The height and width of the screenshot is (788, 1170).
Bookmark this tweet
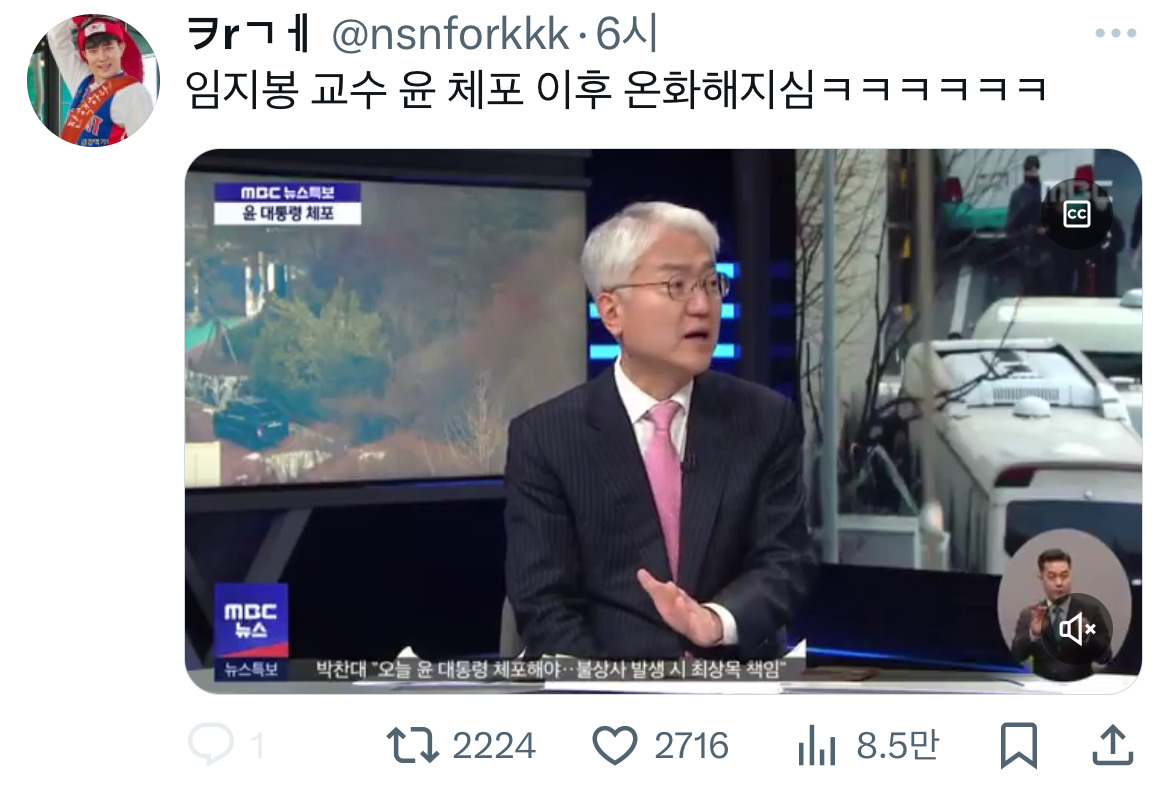pyautogui.click(x=1019, y=745)
